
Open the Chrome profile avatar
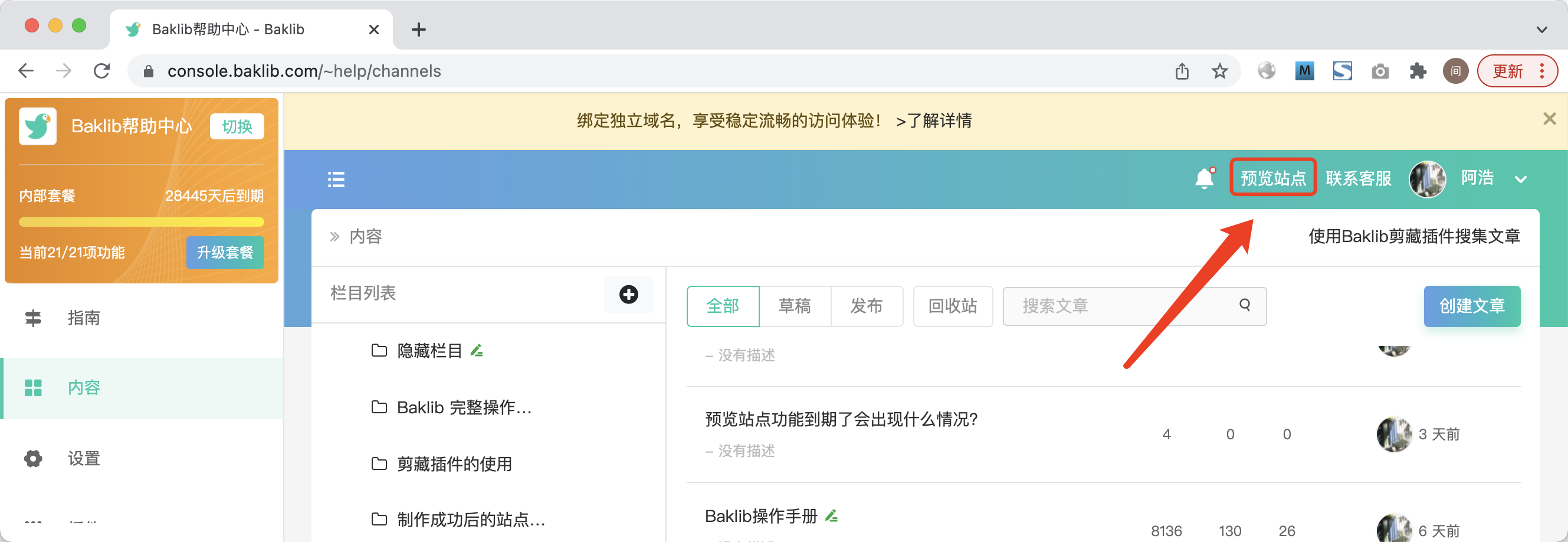tap(1455, 71)
